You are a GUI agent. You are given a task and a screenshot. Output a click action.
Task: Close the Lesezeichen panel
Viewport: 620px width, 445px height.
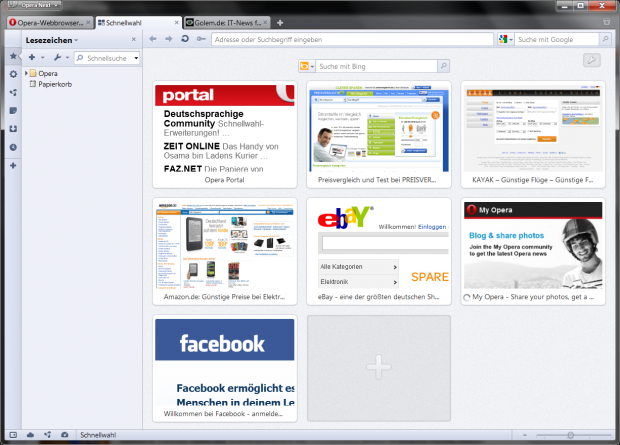tap(134, 40)
